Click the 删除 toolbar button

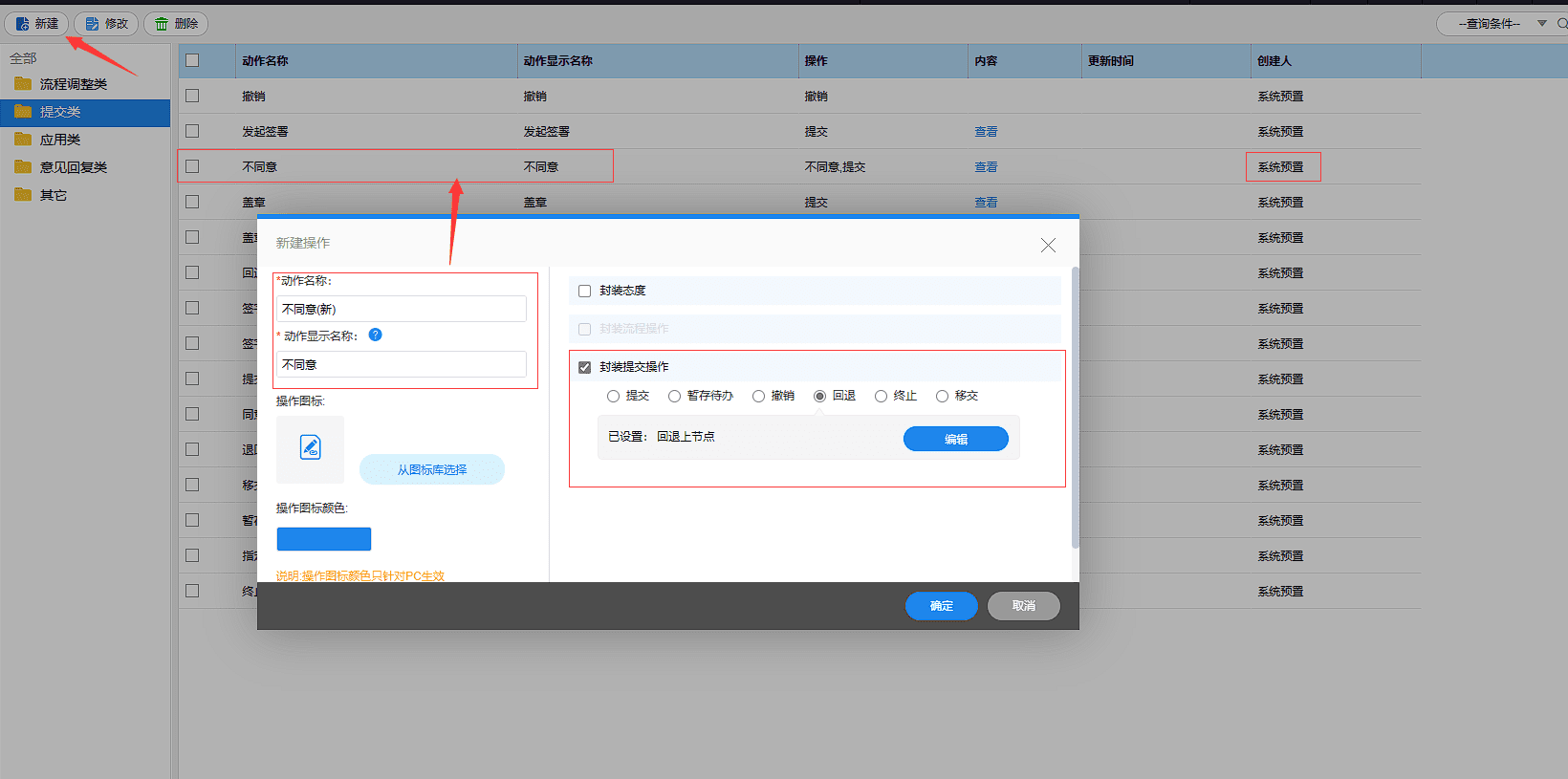click(176, 24)
